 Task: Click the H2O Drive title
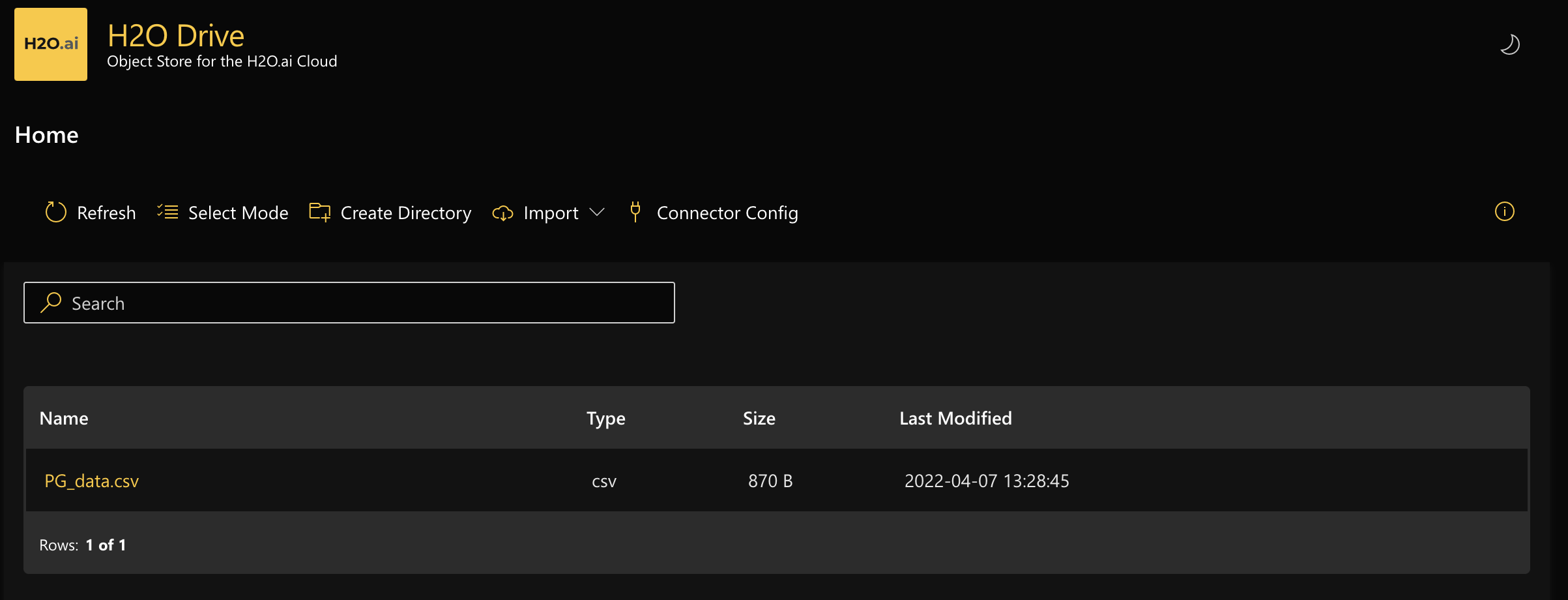[176, 35]
